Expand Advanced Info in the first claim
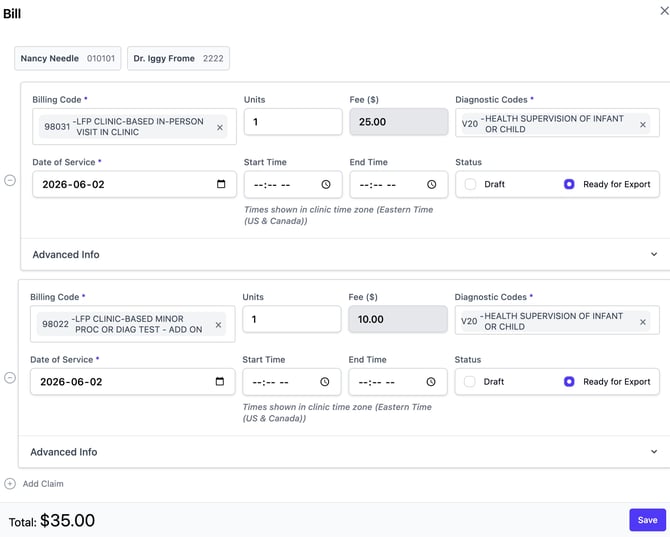The image size is (670, 537). tap(345, 254)
